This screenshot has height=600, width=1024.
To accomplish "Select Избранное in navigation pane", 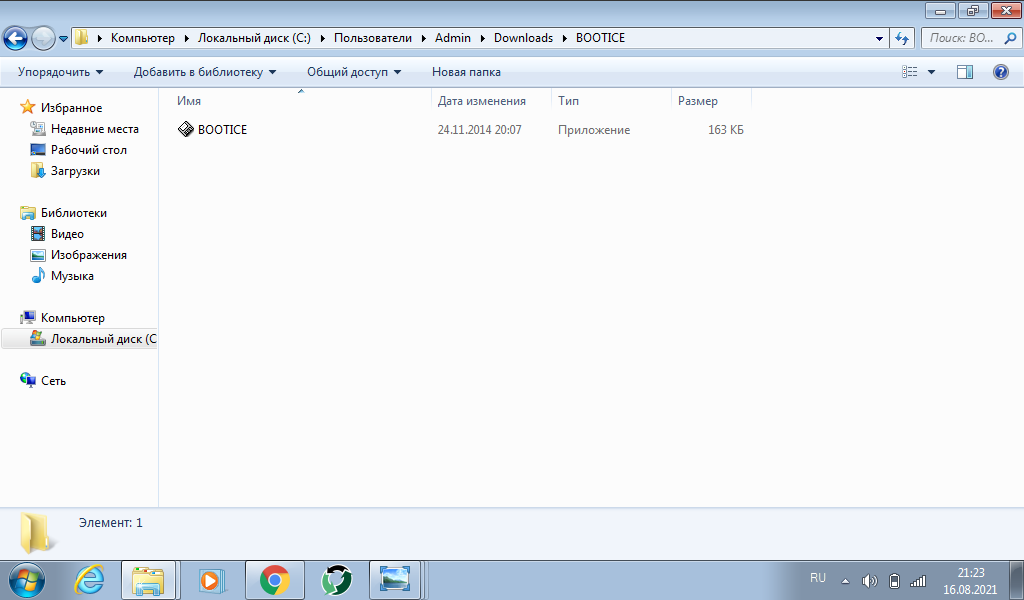I will [71, 108].
